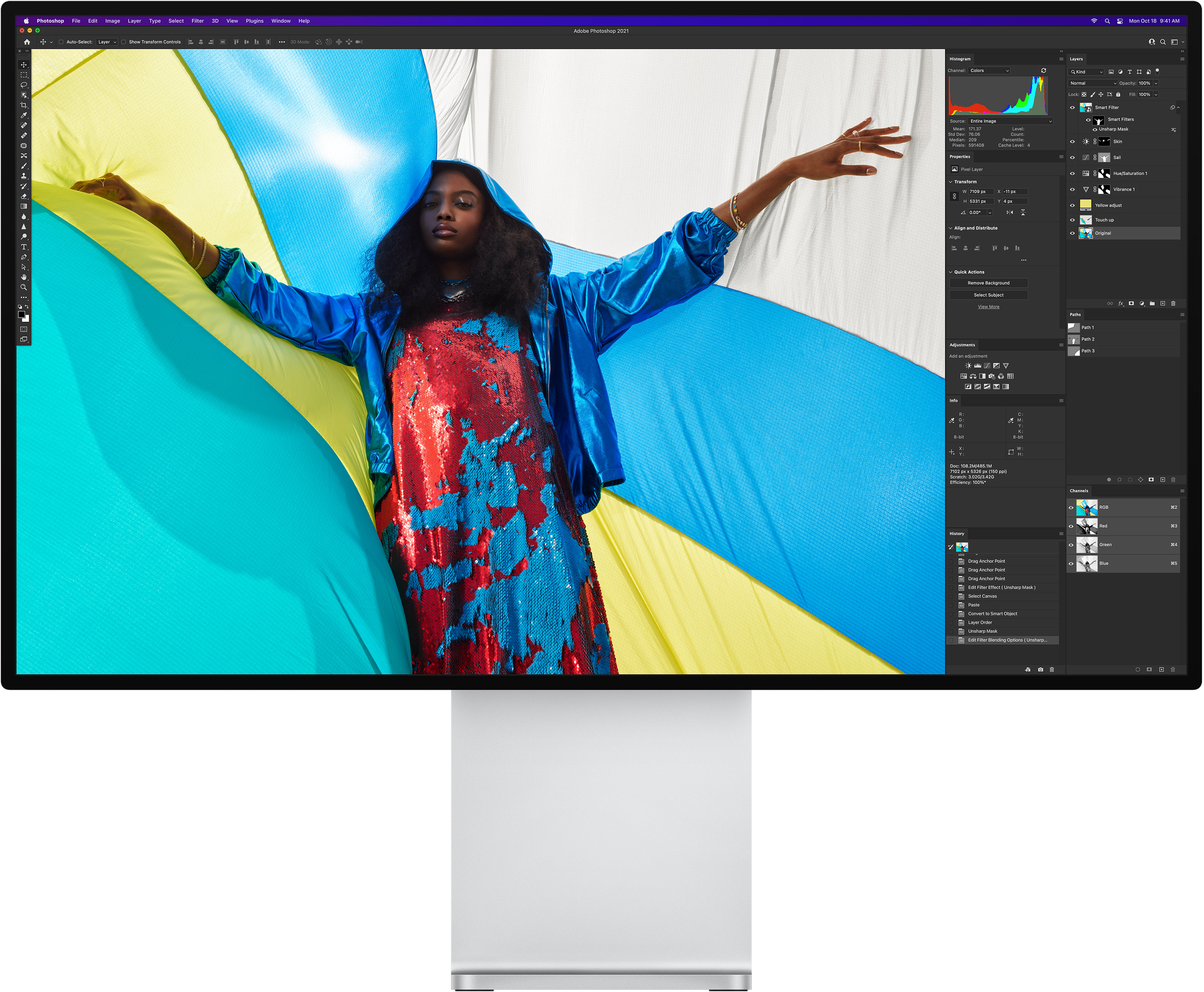The image size is (1204, 992).
Task: Collapse the Quick Actions section
Action: 951,272
